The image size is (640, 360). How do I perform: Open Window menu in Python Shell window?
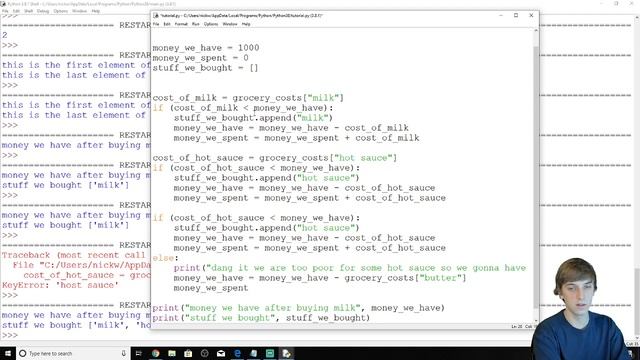tap(79, 11)
